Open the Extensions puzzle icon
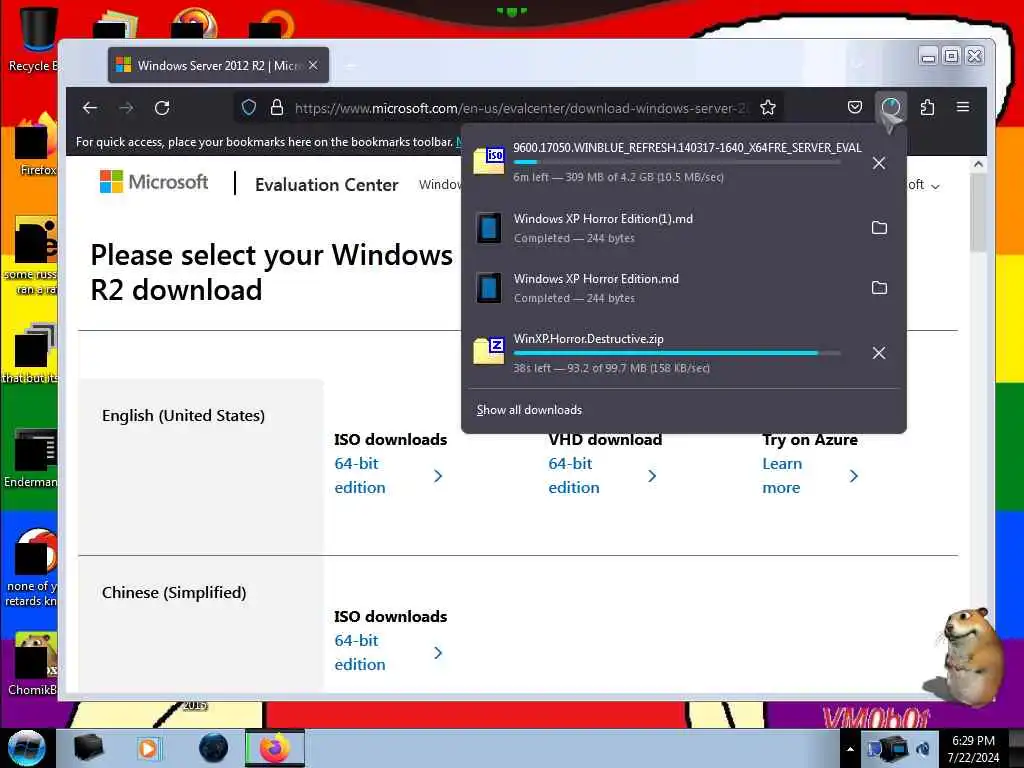Image resolution: width=1024 pixels, height=768 pixels. coord(927,107)
